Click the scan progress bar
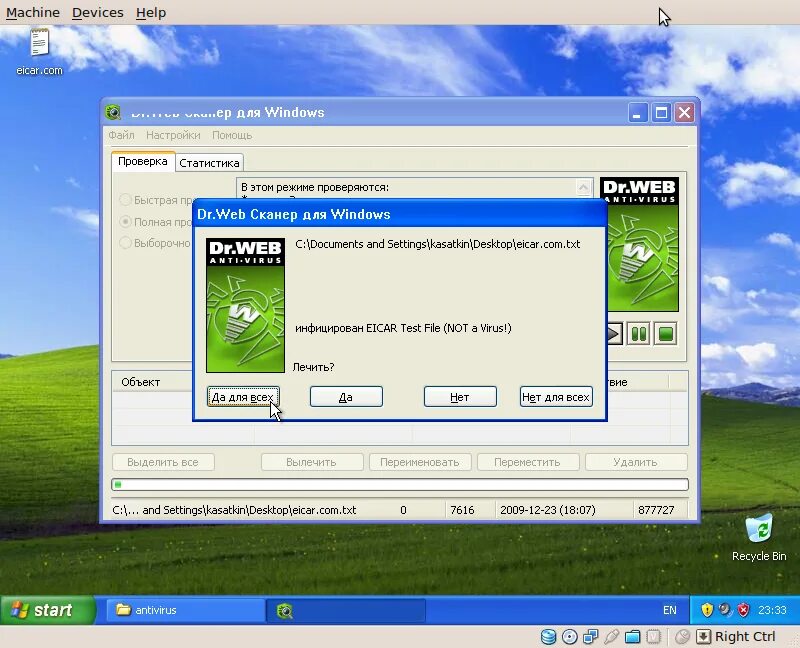Screen dimensions: 800x648 [x=400, y=484]
